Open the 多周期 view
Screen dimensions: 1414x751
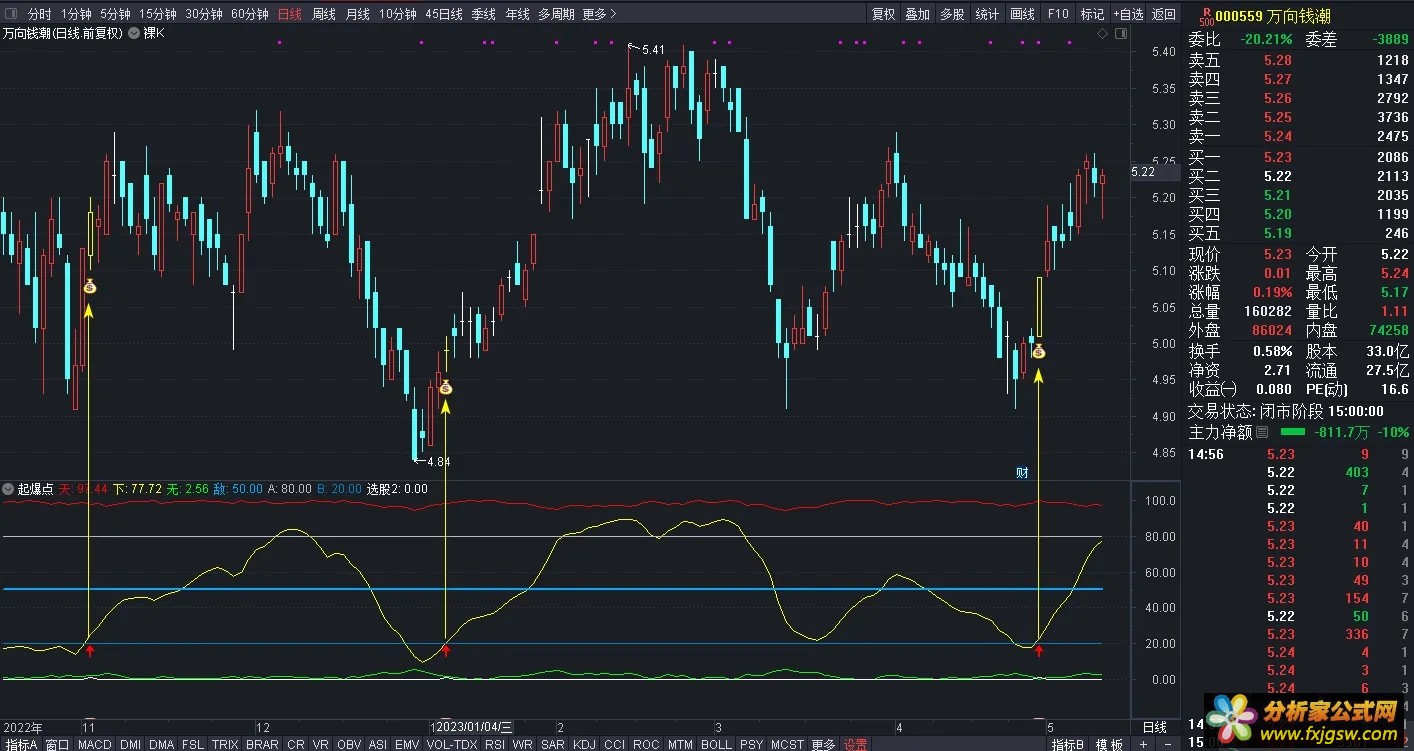click(x=556, y=14)
